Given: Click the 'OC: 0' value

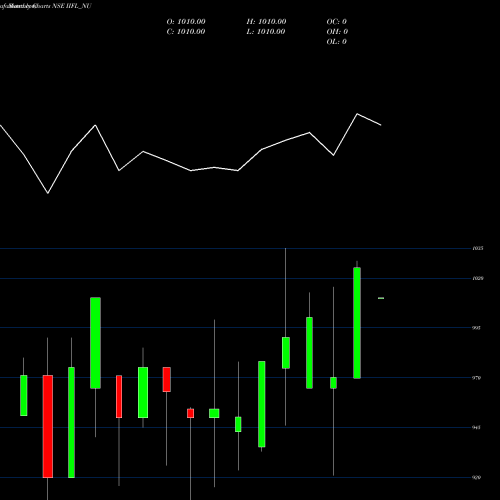Looking at the screenshot, I should coord(337,22).
